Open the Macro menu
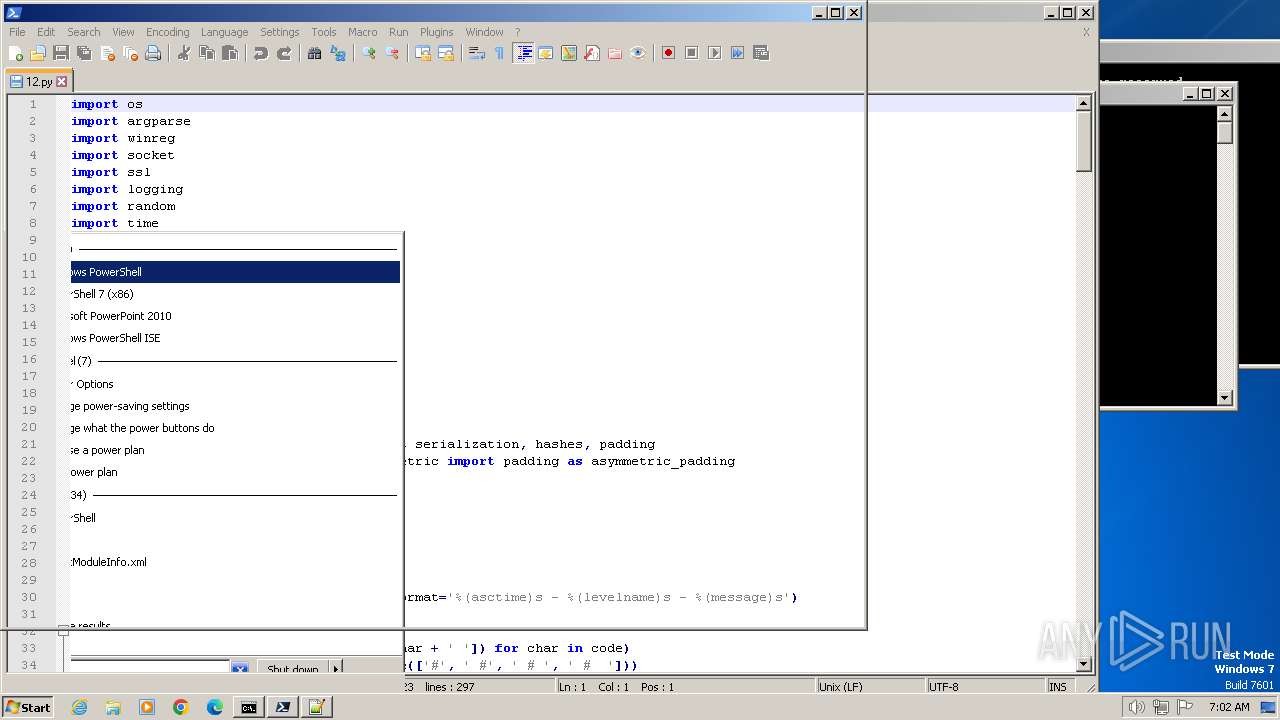The width and height of the screenshot is (1280, 720). [x=362, y=32]
